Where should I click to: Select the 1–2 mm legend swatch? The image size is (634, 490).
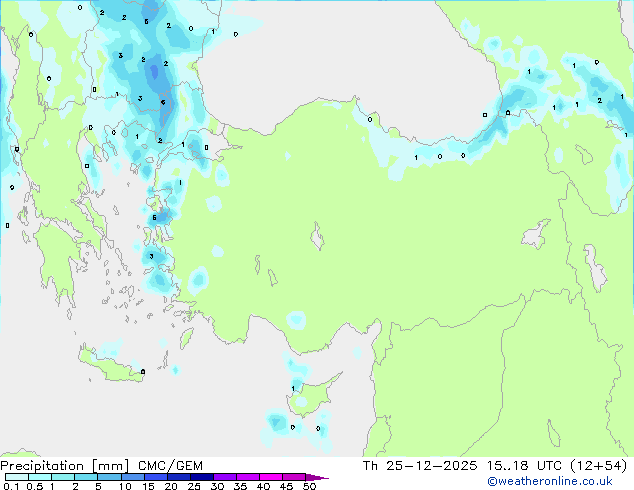[63, 477]
